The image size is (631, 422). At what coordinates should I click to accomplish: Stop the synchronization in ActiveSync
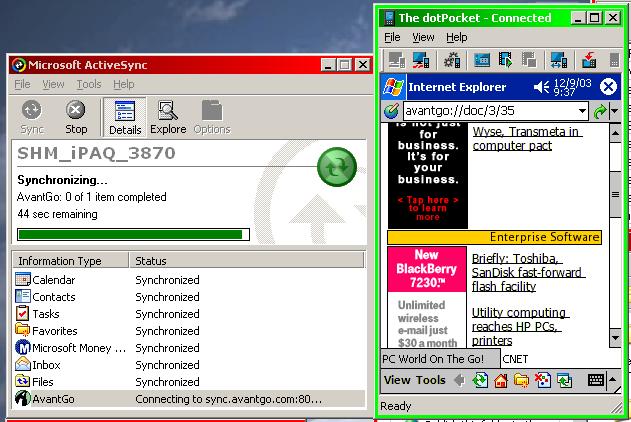76,117
